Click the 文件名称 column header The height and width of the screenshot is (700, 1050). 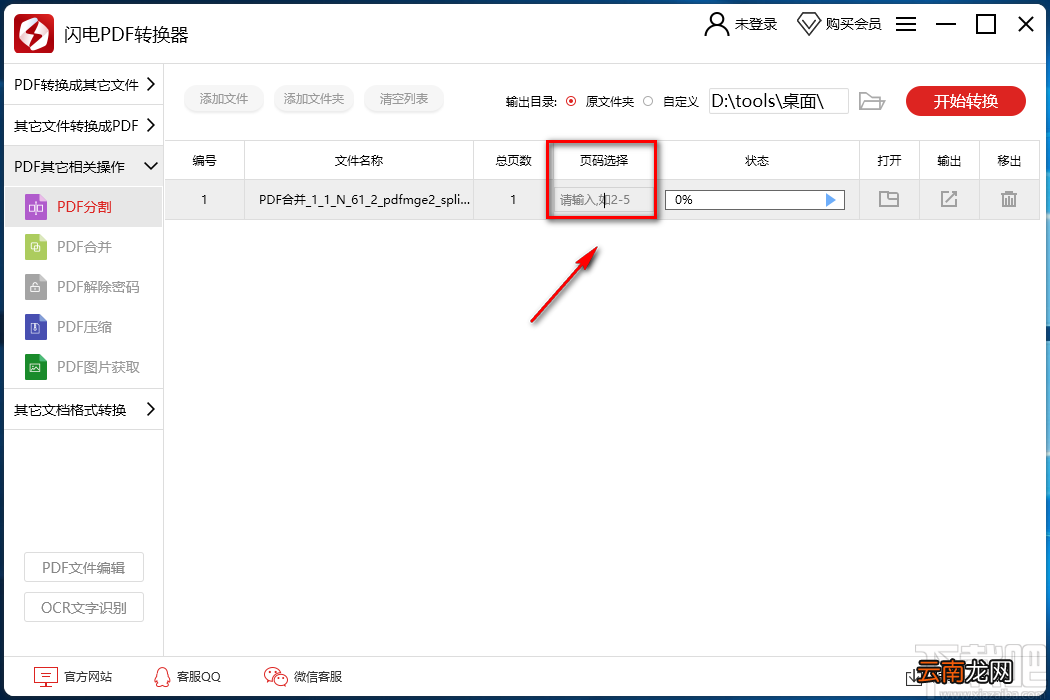[x=359, y=160]
